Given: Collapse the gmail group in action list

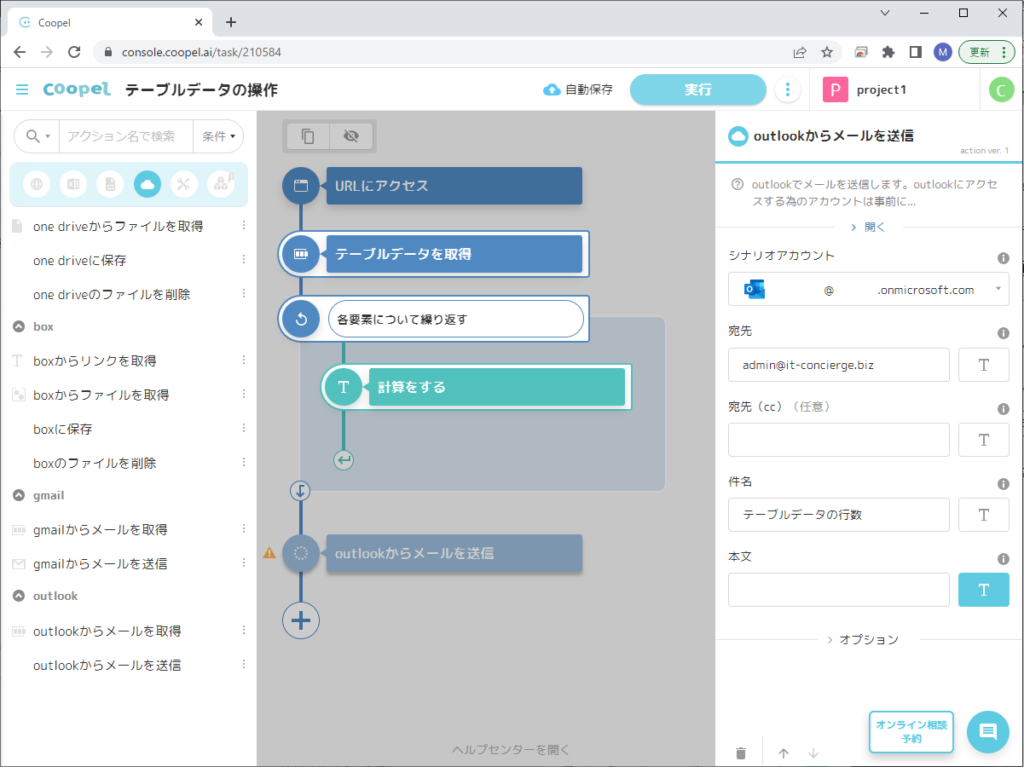Looking at the screenshot, I should [18, 495].
